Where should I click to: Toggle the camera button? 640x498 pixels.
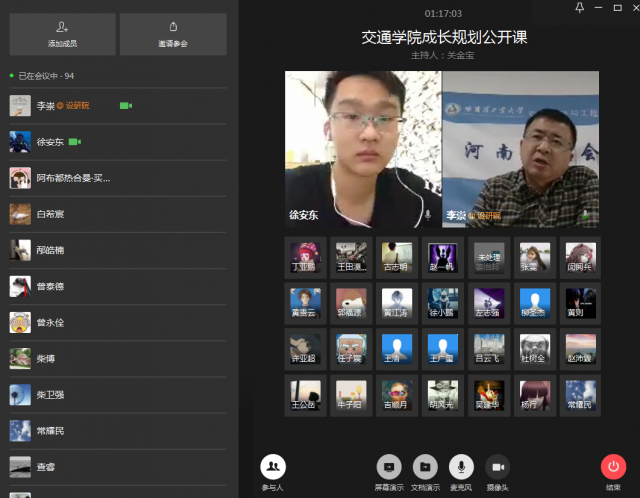(498, 467)
